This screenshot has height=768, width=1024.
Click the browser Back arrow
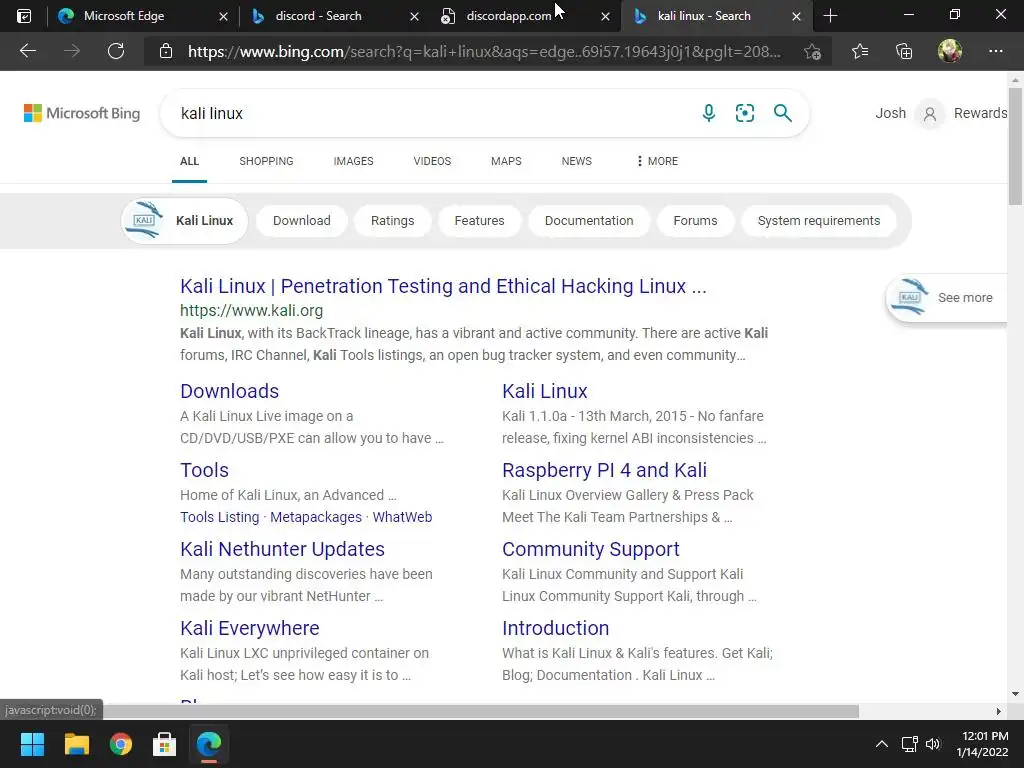pyautogui.click(x=27, y=51)
